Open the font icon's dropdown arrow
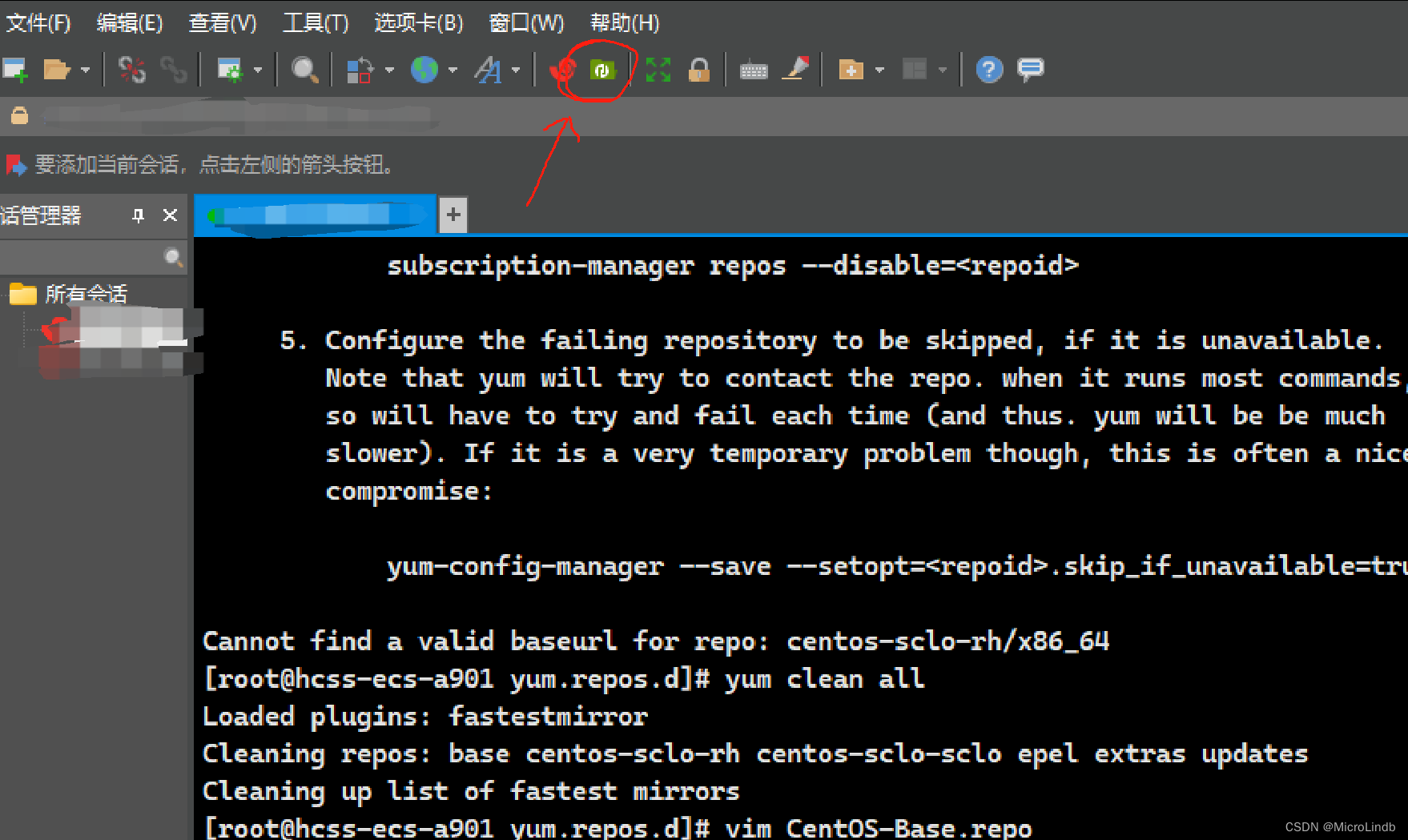The height and width of the screenshot is (840, 1408). click(x=517, y=70)
